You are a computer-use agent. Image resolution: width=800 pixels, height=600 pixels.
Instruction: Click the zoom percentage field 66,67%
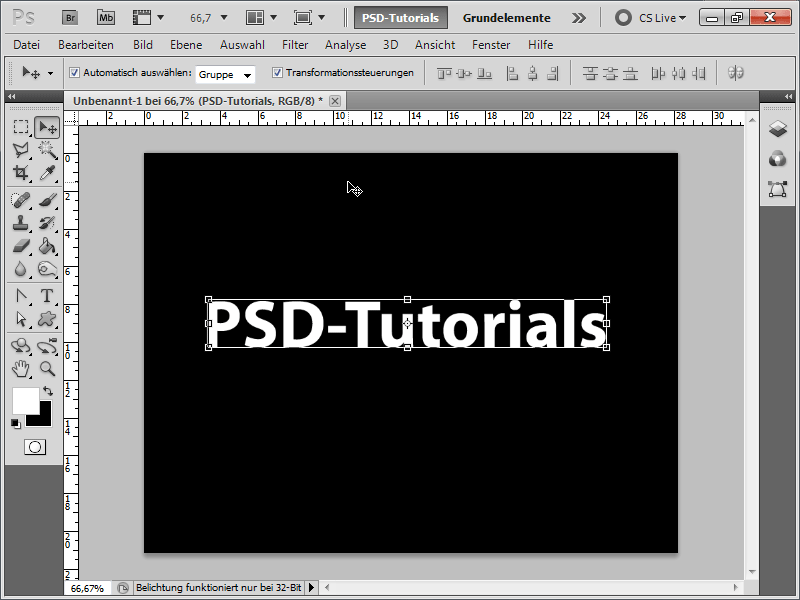(87, 588)
